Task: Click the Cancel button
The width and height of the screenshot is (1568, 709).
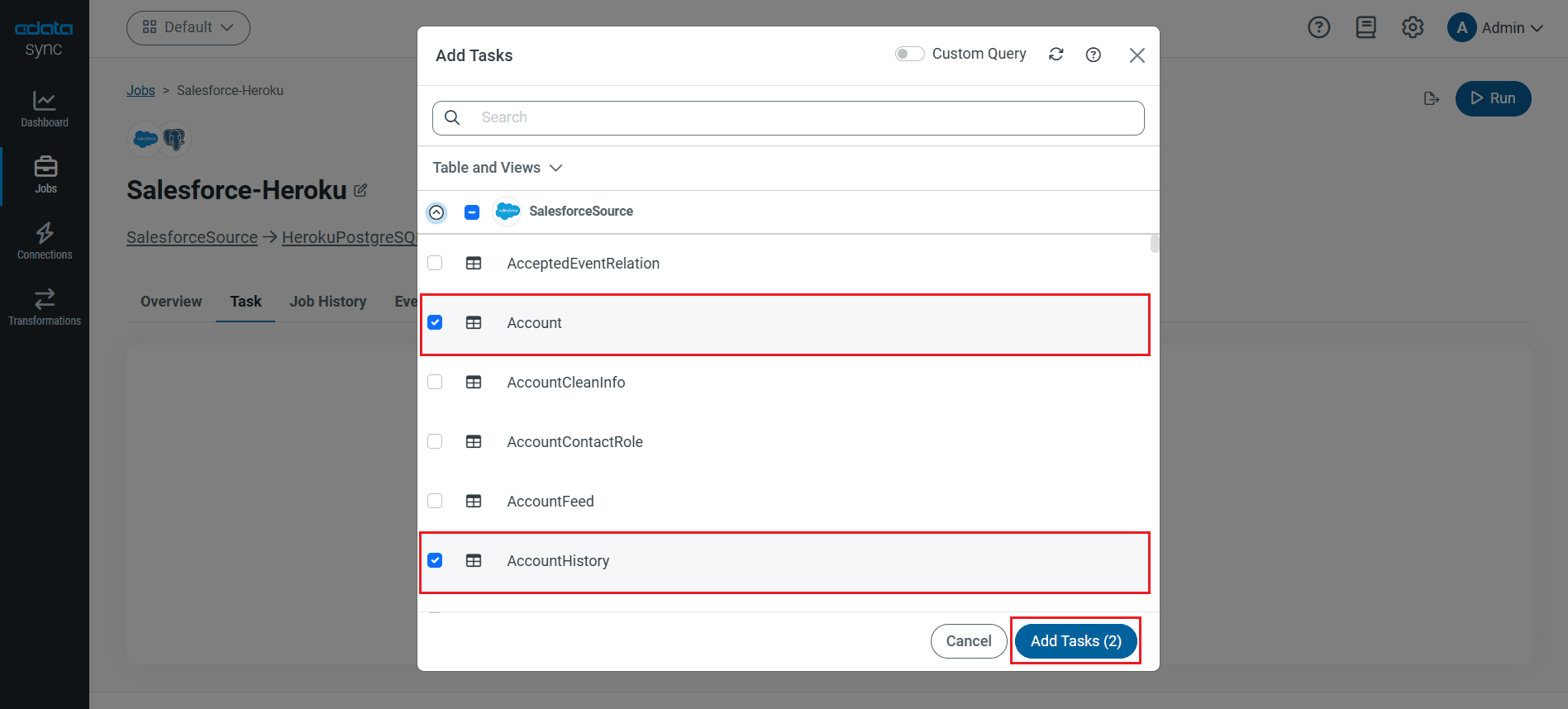Action: tap(969, 641)
